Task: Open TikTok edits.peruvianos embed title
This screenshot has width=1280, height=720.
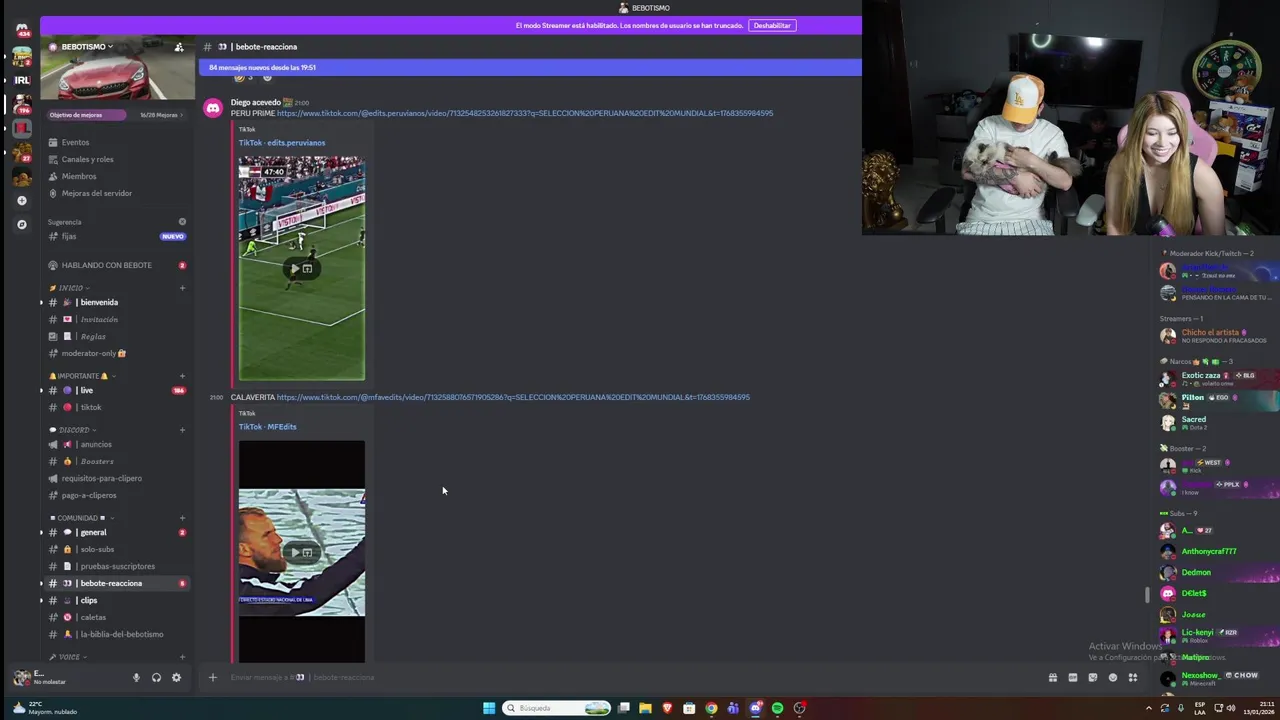Action: point(282,143)
